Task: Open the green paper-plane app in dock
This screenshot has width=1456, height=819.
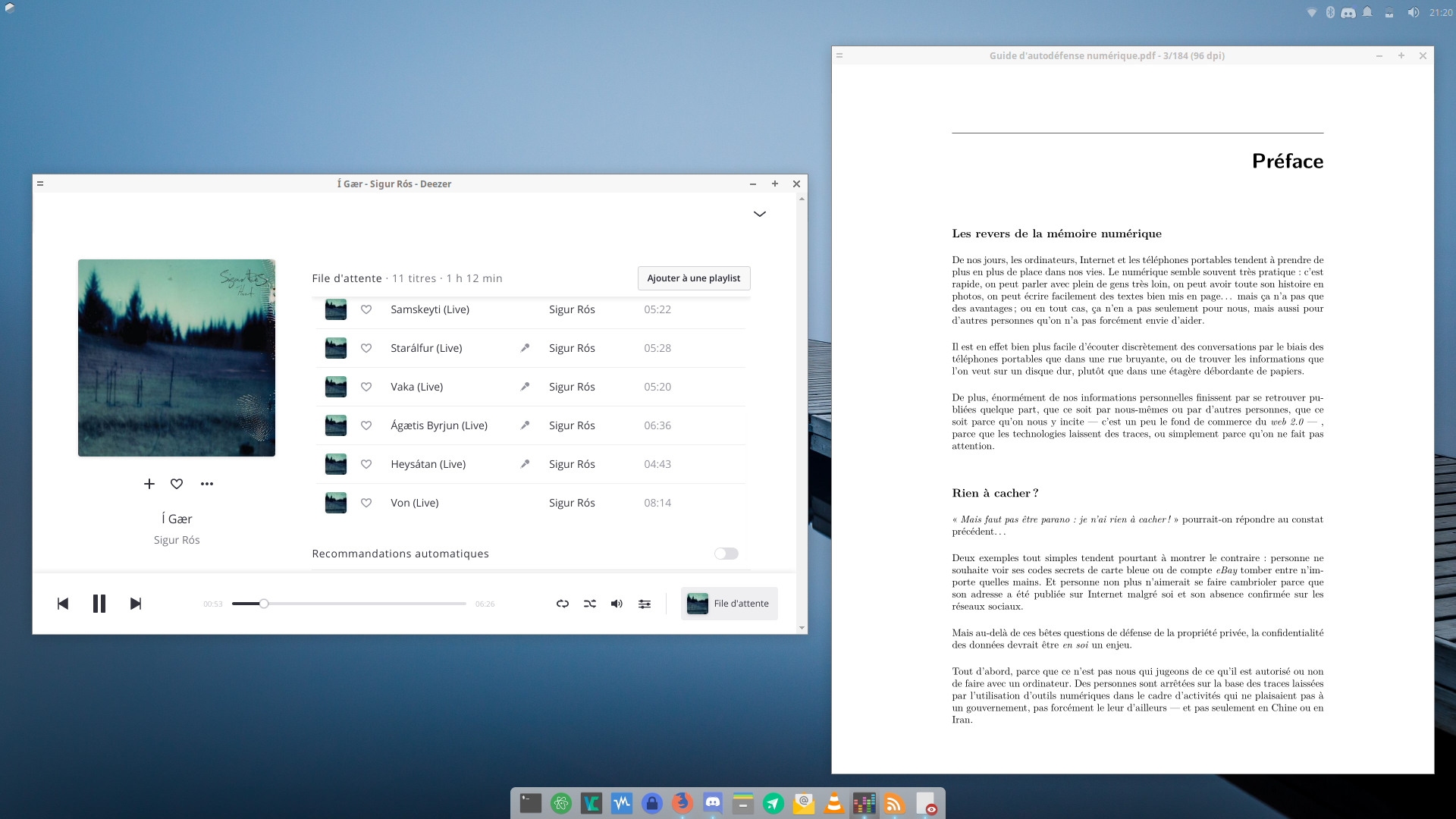Action: pyautogui.click(x=773, y=803)
